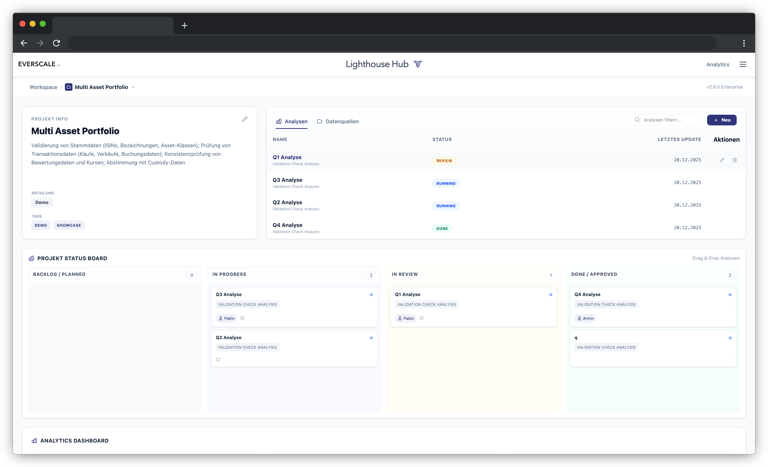Edit Q1 Analyse using the pencil action
Screen dimensions: 768x467
(x=721, y=160)
